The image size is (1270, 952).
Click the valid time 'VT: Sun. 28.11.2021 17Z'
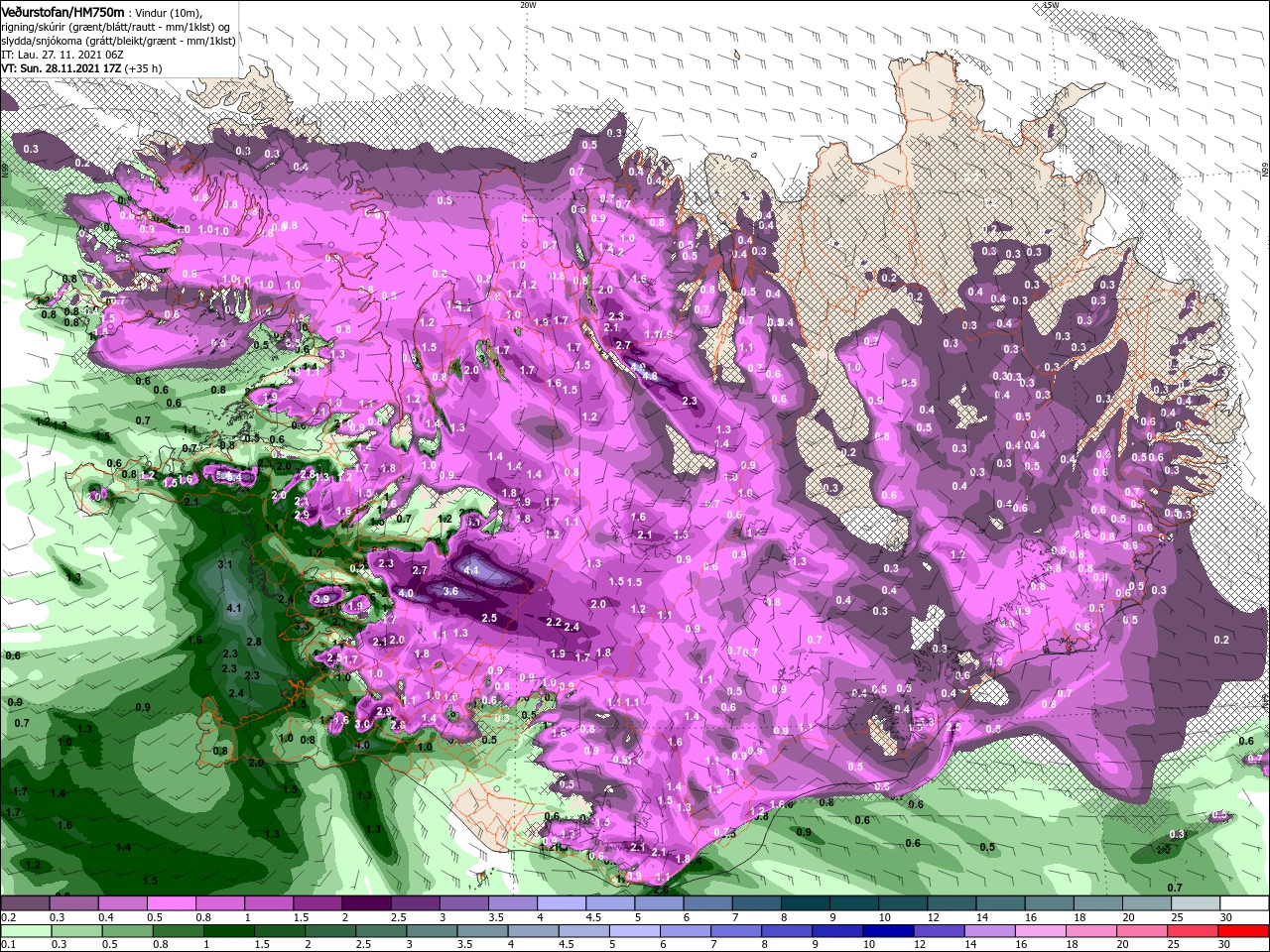coord(60,68)
